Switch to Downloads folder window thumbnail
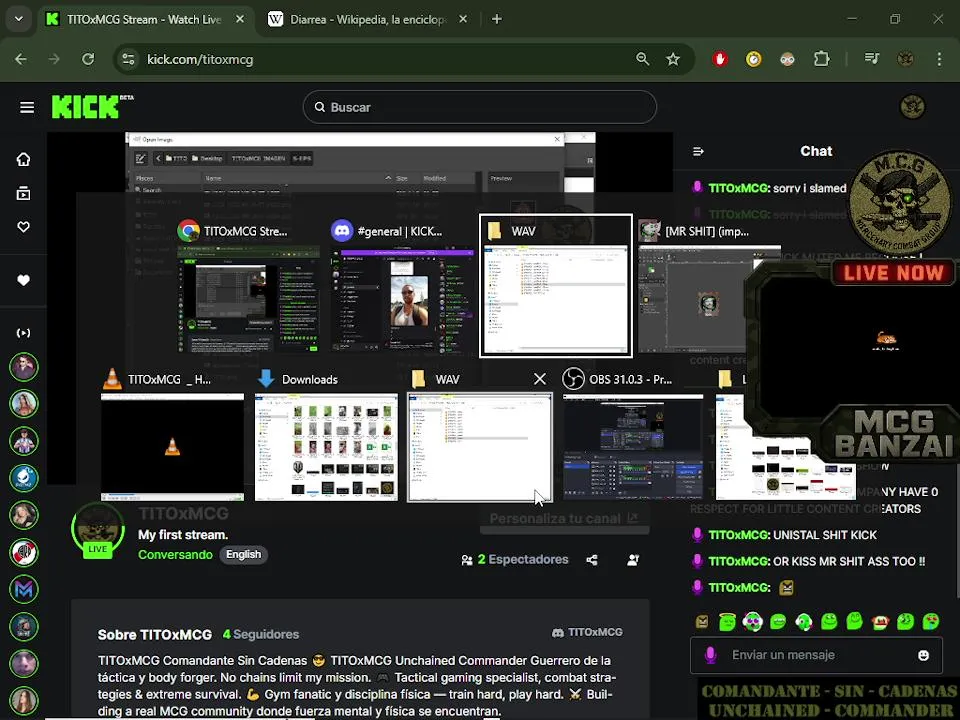Image resolution: width=960 pixels, height=720 pixels. click(x=326, y=435)
